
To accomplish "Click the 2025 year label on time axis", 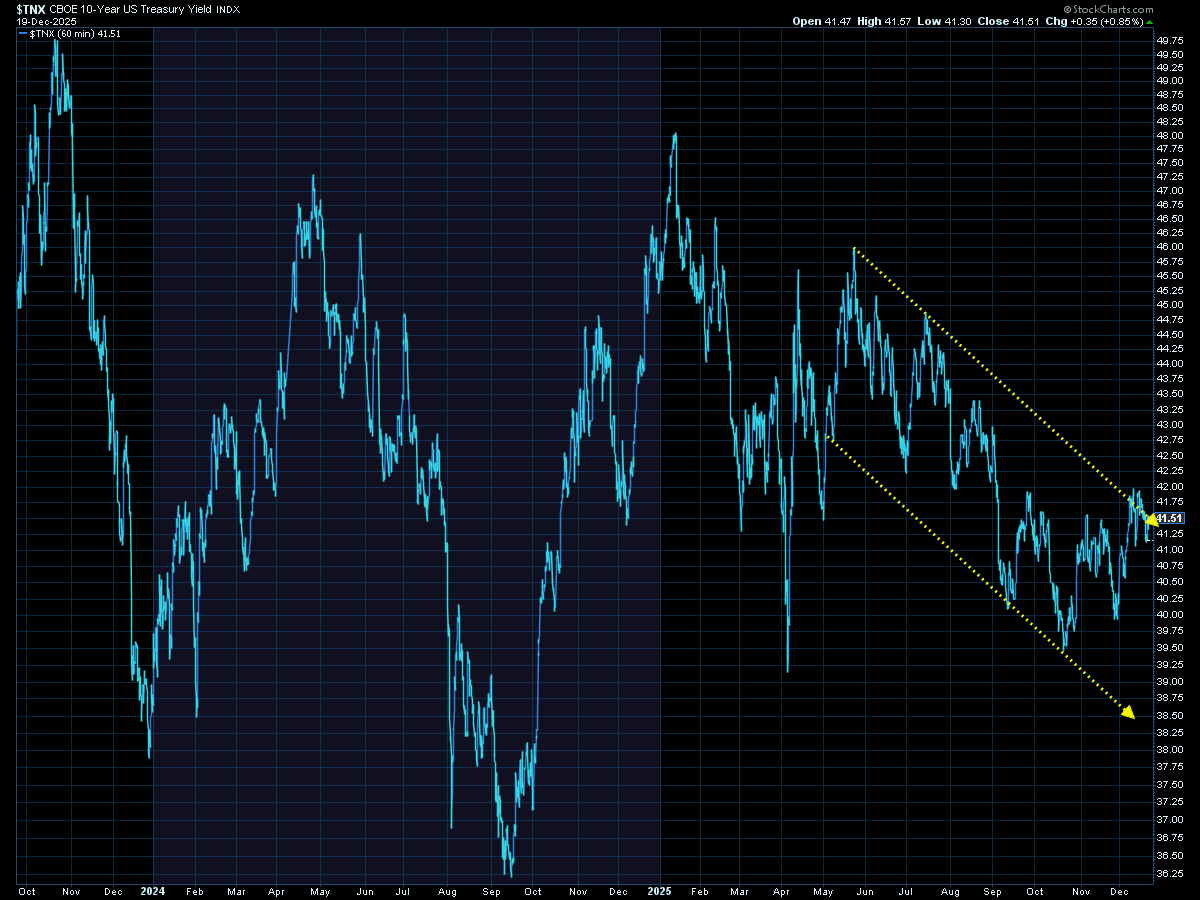I will pyautogui.click(x=660, y=889).
